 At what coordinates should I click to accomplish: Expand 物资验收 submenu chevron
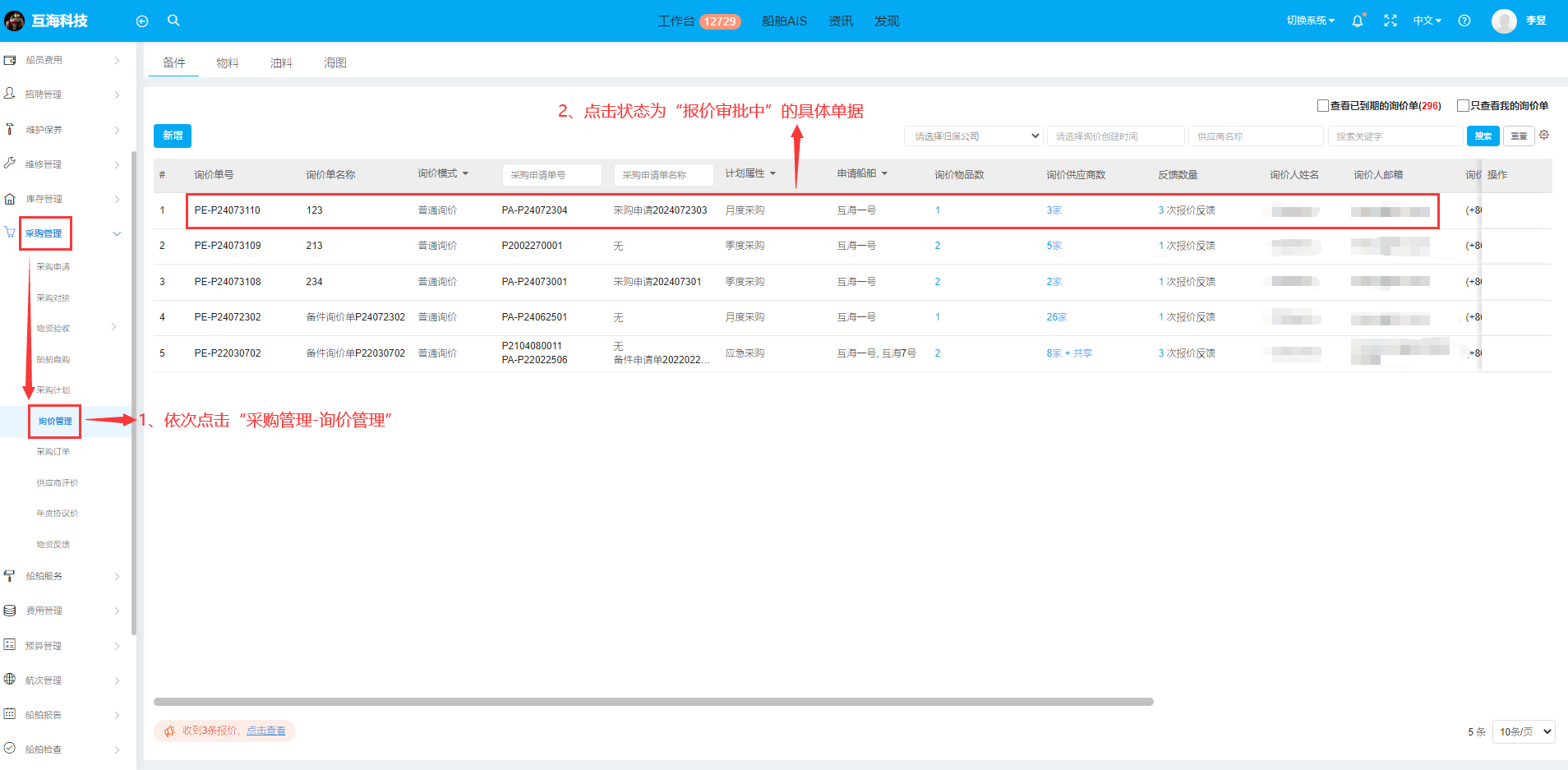[x=113, y=327]
